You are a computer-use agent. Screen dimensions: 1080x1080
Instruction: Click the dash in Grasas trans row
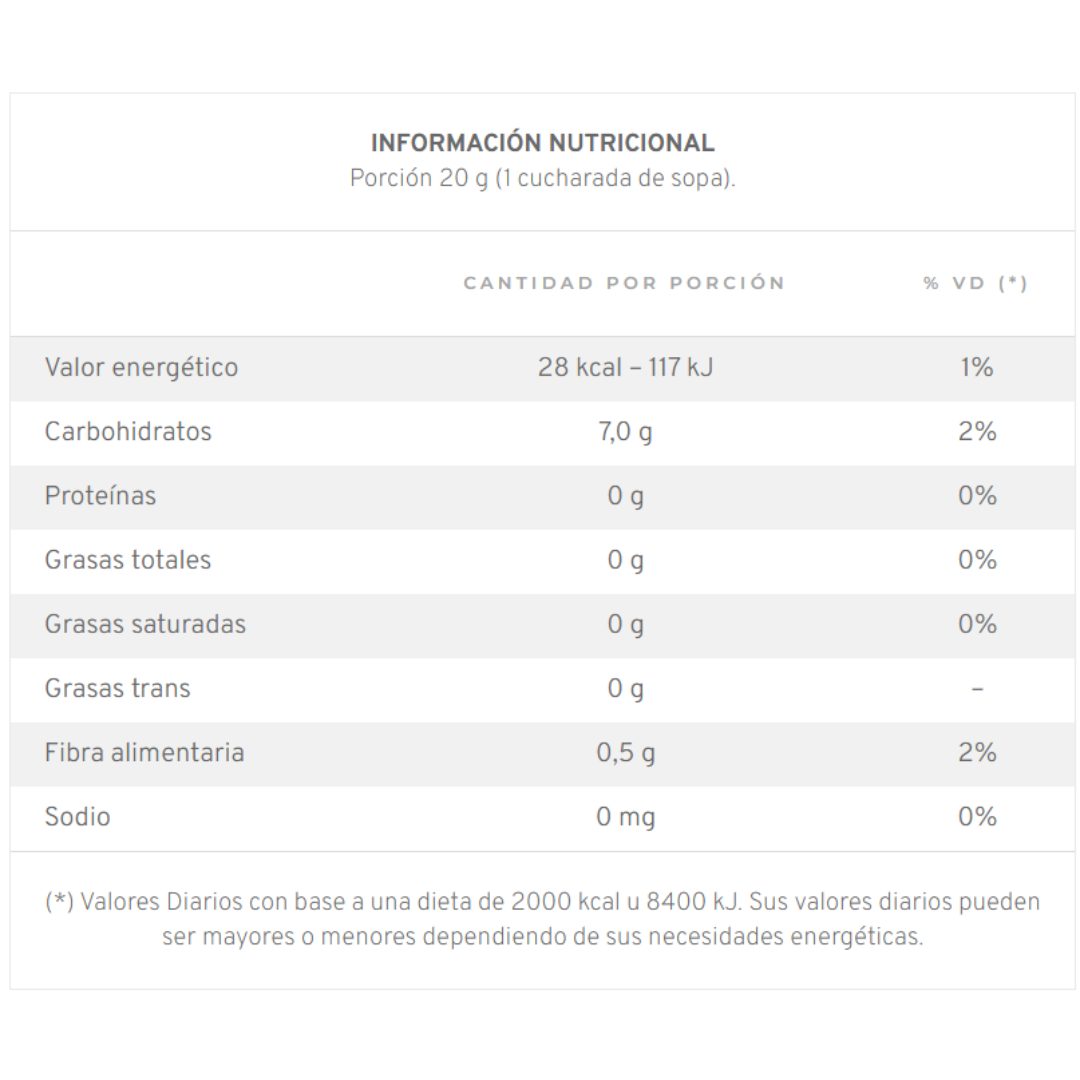pos(977,688)
